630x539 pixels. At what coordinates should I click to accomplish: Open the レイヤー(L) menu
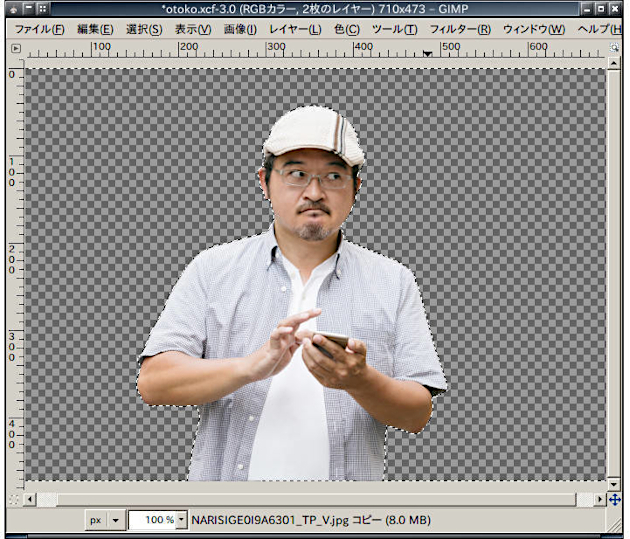click(295, 29)
